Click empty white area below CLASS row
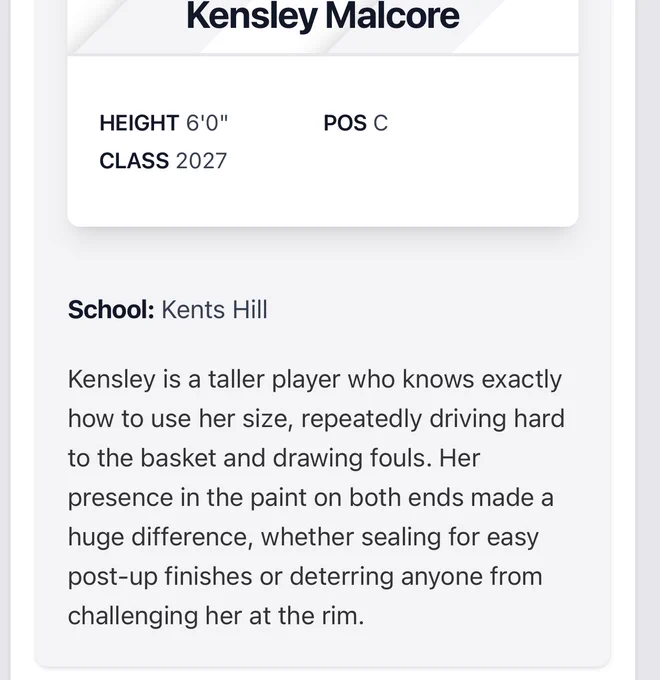 323,197
